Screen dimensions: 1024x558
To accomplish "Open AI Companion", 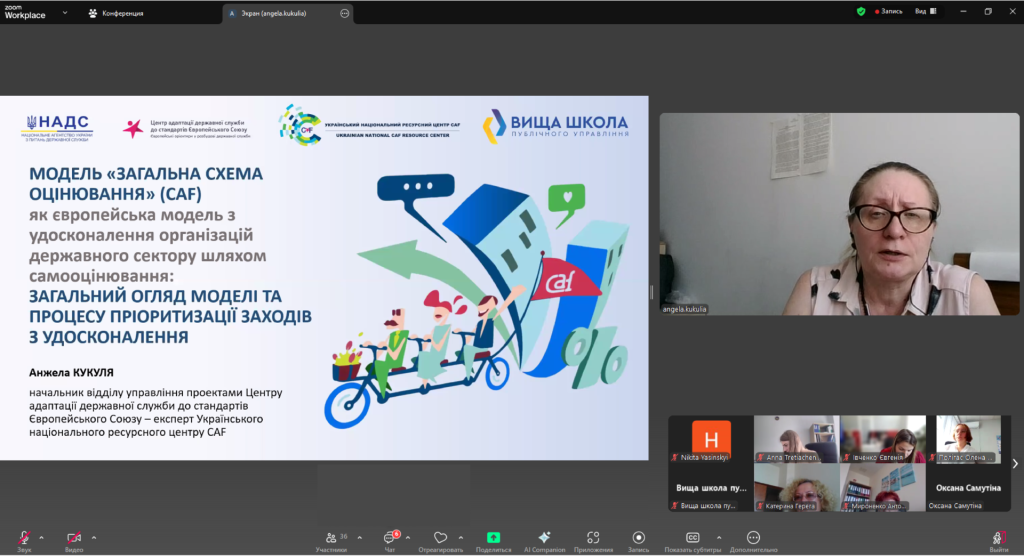I will [544, 538].
